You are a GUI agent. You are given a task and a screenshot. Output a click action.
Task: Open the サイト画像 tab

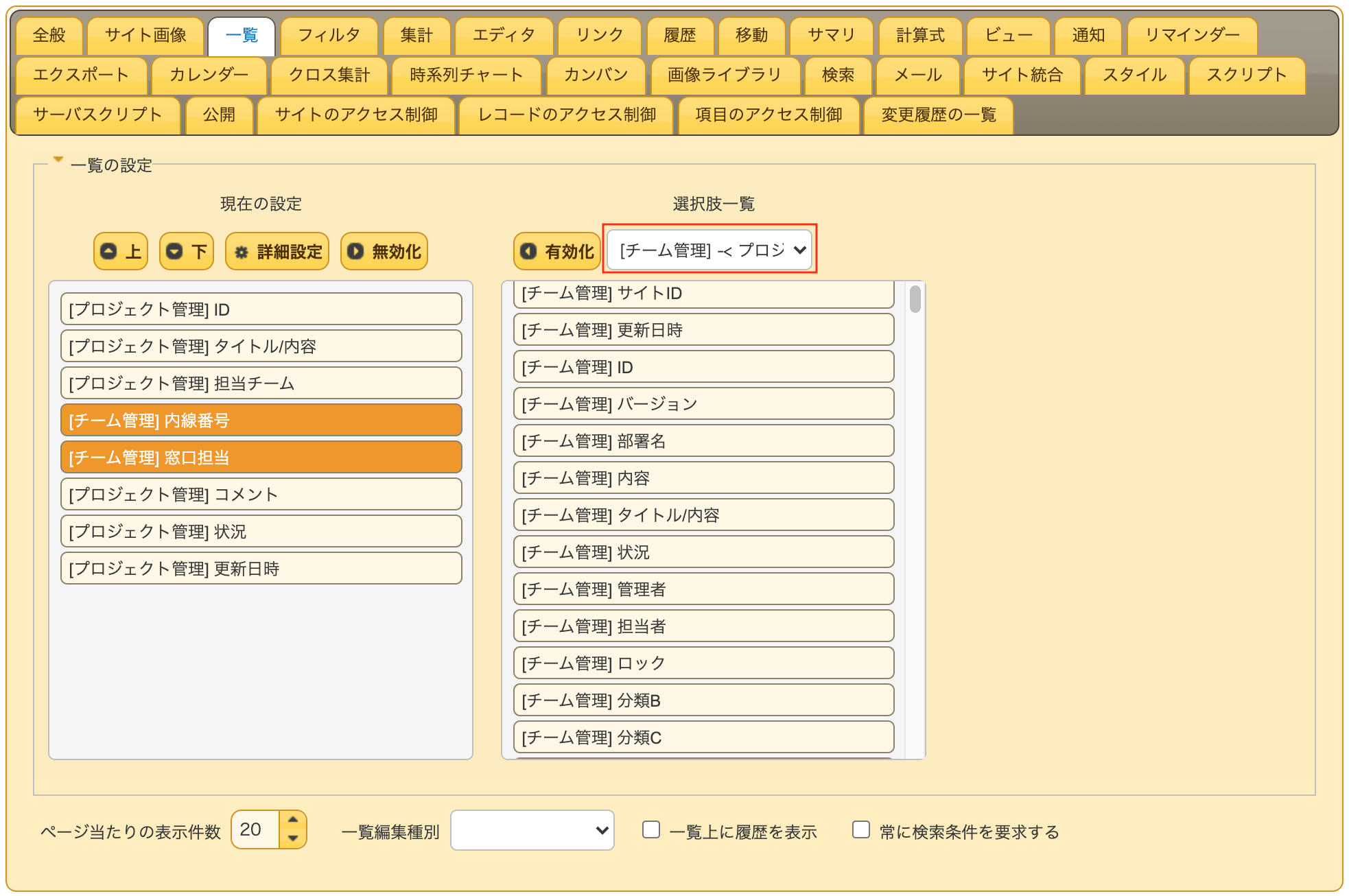pos(145,35)
